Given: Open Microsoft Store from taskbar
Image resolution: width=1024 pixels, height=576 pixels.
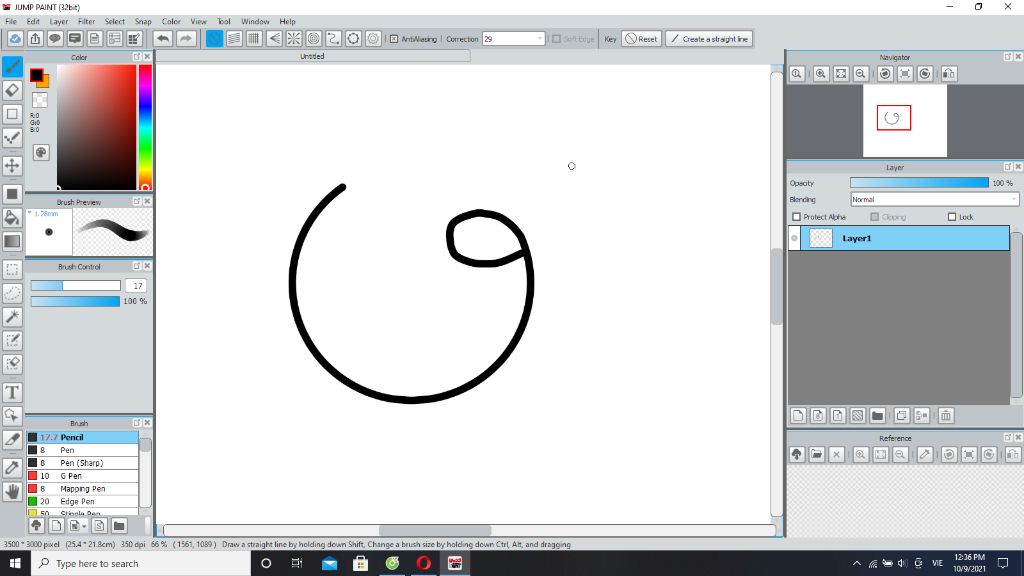Looking at the screenshot, I should [360, 563].
